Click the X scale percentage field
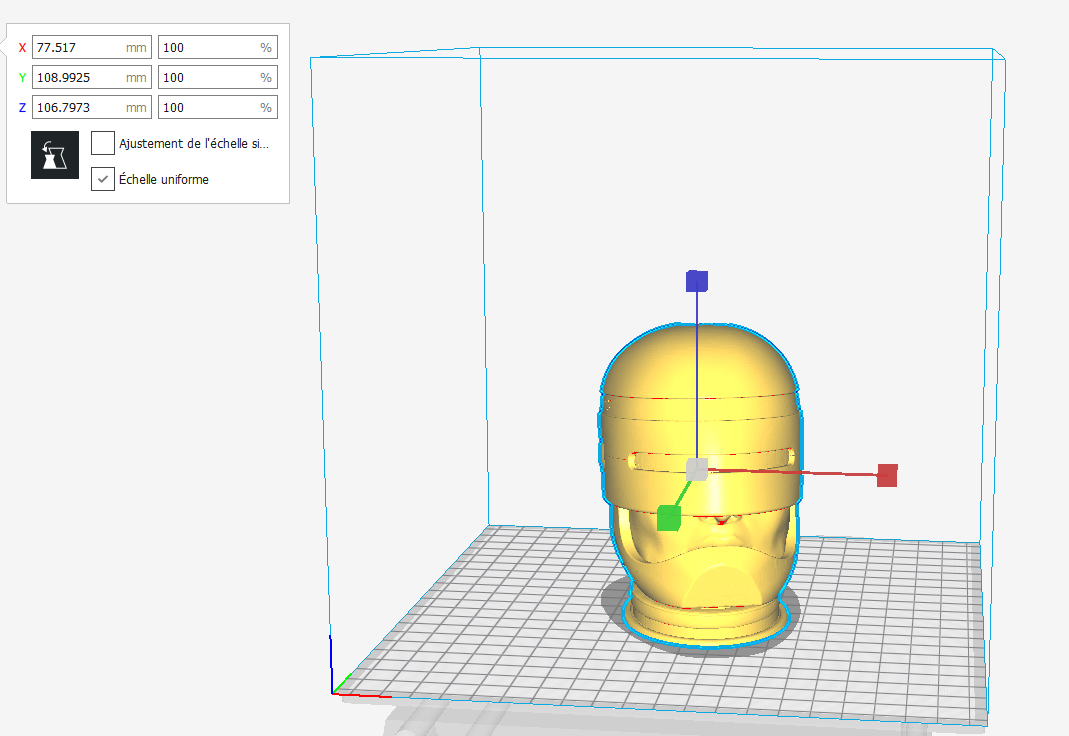1069x736 pixels. [x=217, y=48]
